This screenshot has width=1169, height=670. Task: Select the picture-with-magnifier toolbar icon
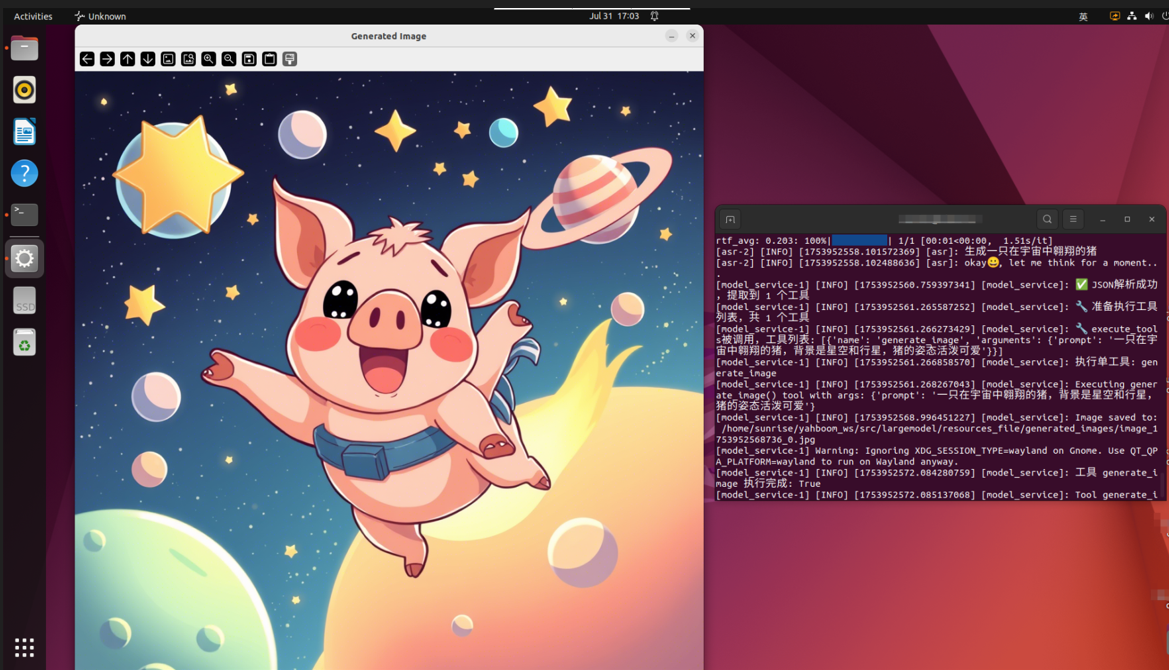click(x=189, y=59)
